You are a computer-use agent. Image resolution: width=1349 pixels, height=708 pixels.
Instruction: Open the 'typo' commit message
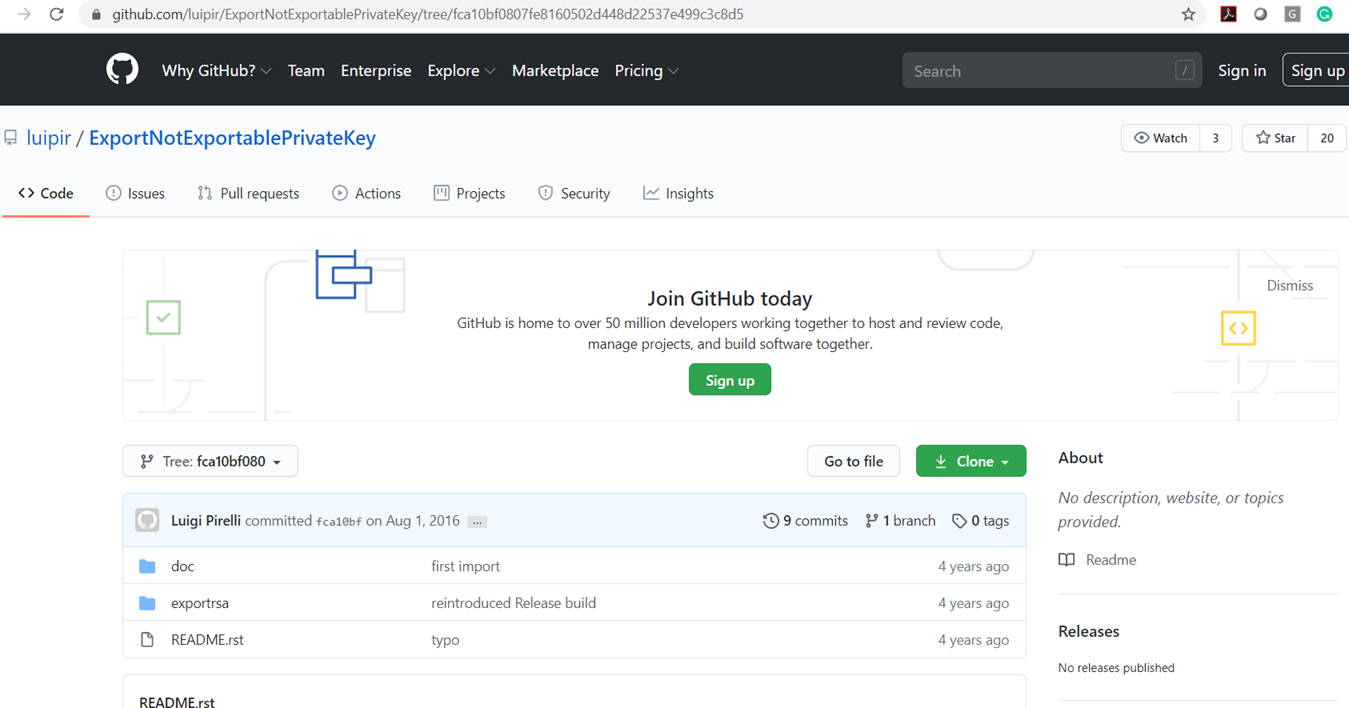click(445, 640)
